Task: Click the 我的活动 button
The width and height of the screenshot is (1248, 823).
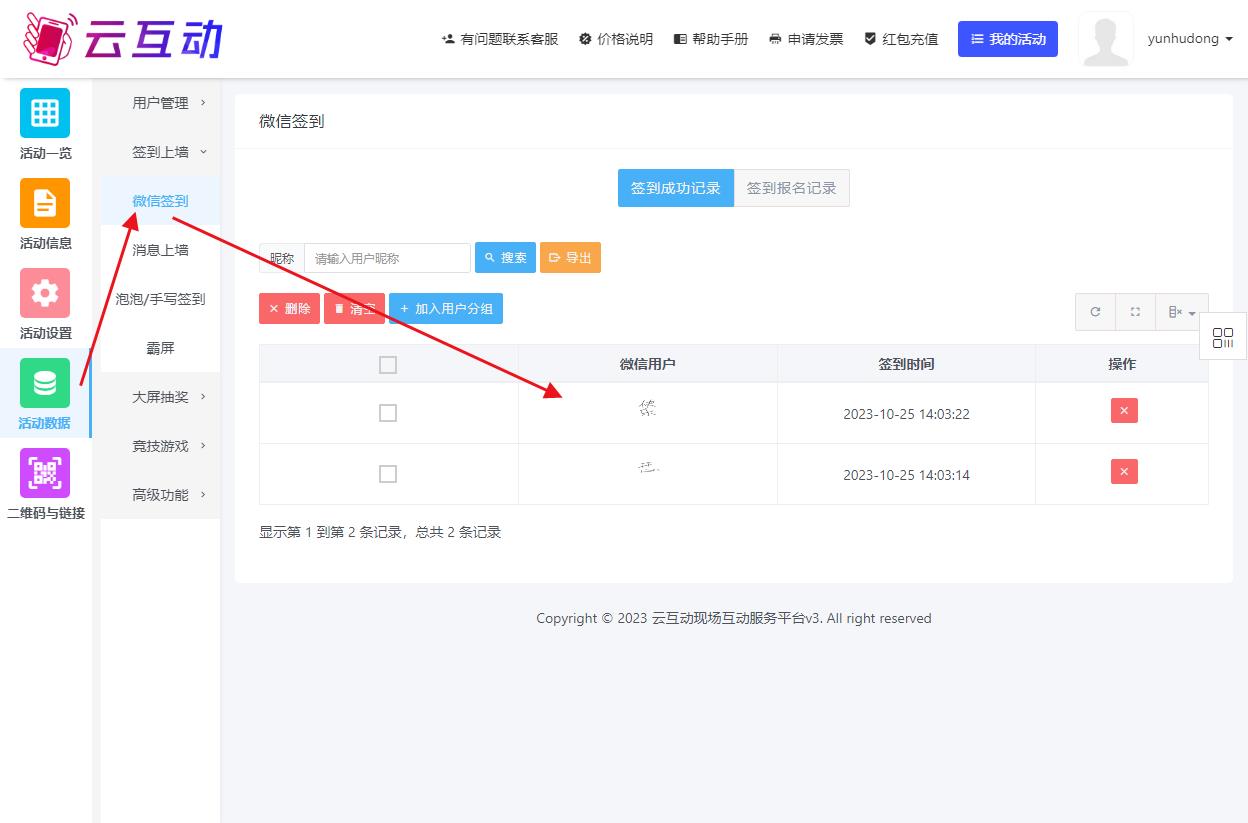Action: click(x=1007, y=39)
